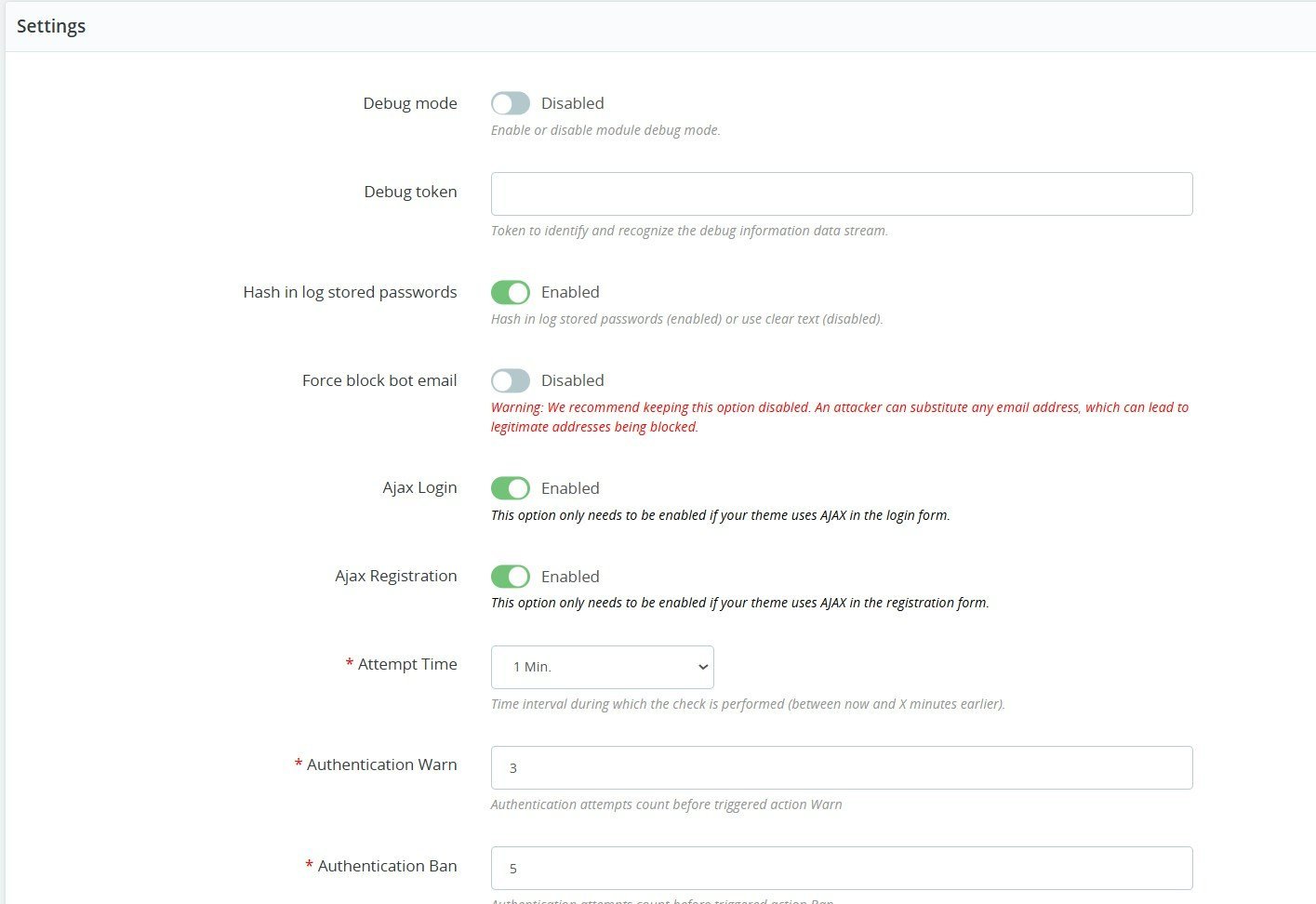The width and height of the screenshot is (1316, 904).
Task: Turn off Hash in log stored passwords
Action: tap(511, 292)
